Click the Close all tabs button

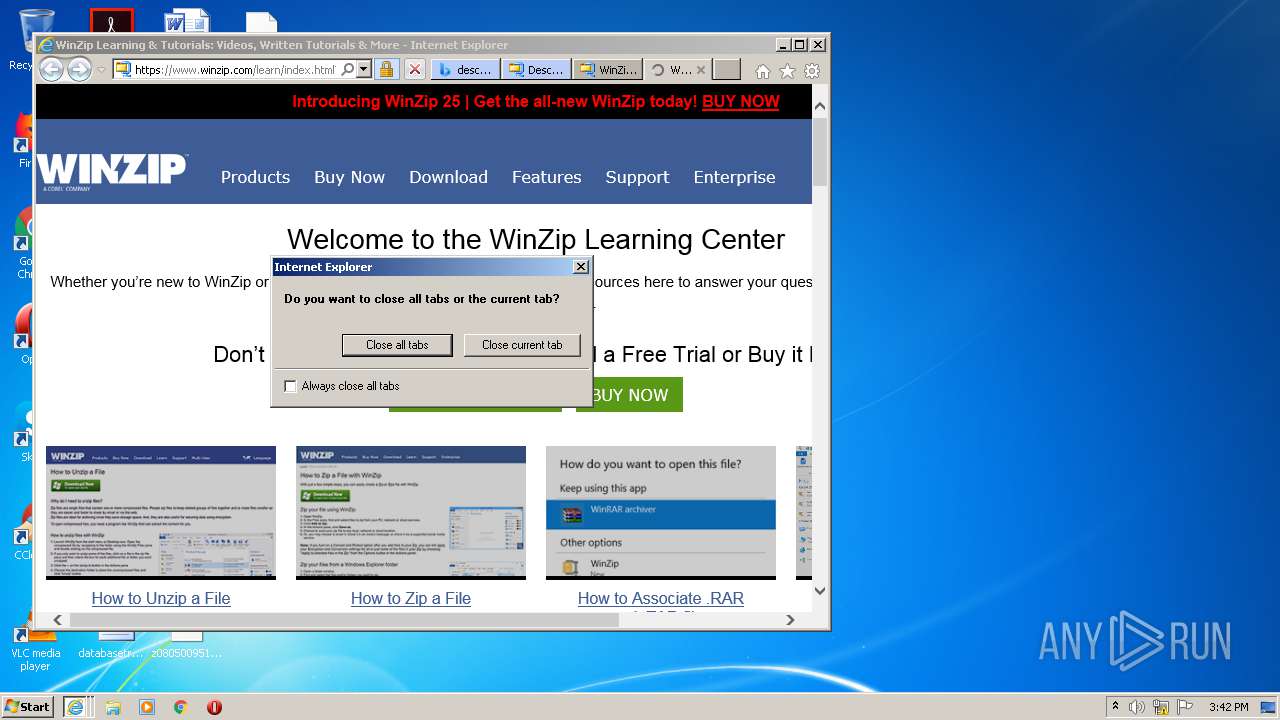[x=397, y=345]
